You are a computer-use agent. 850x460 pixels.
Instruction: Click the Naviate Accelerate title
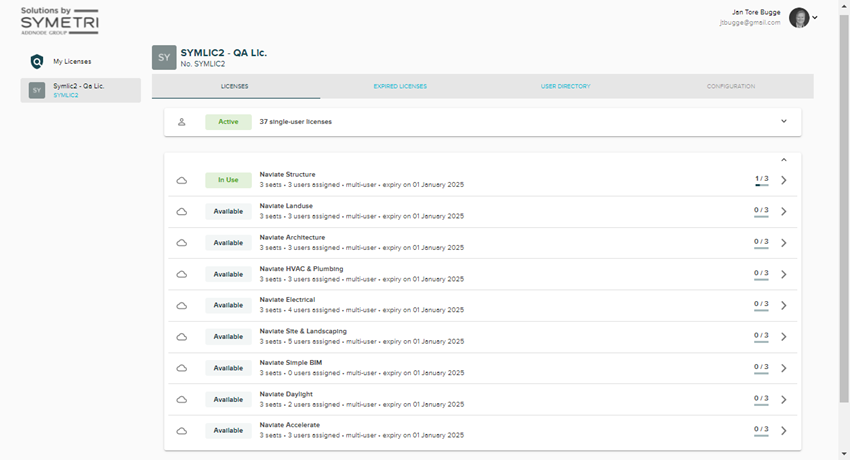(x=289, y=425)
